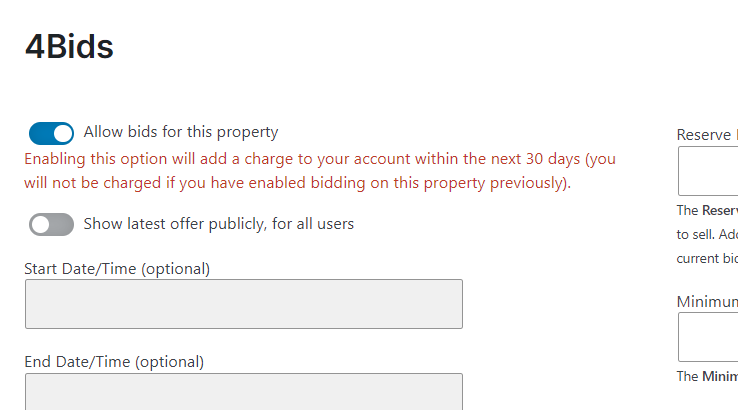Focus the Start Date/Time input box
The image size is (738, 410).
pos(243,304)
